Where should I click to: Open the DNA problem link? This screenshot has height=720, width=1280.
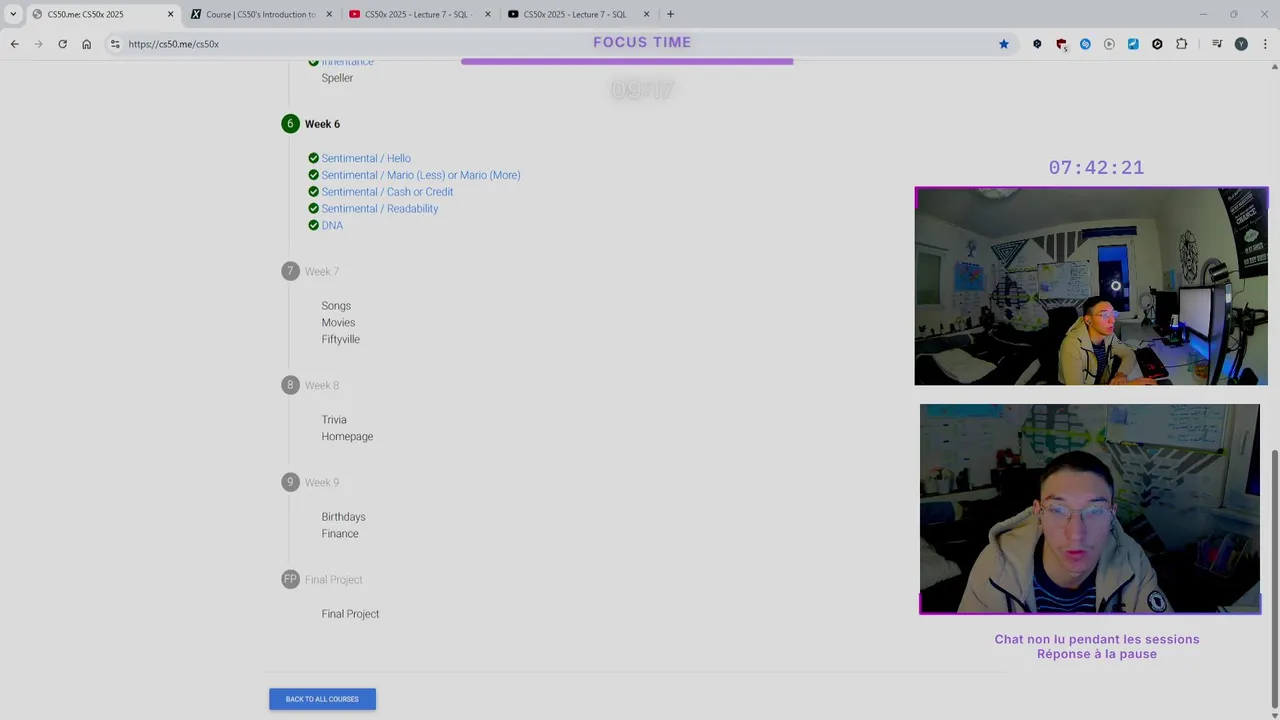coord(332,225)
